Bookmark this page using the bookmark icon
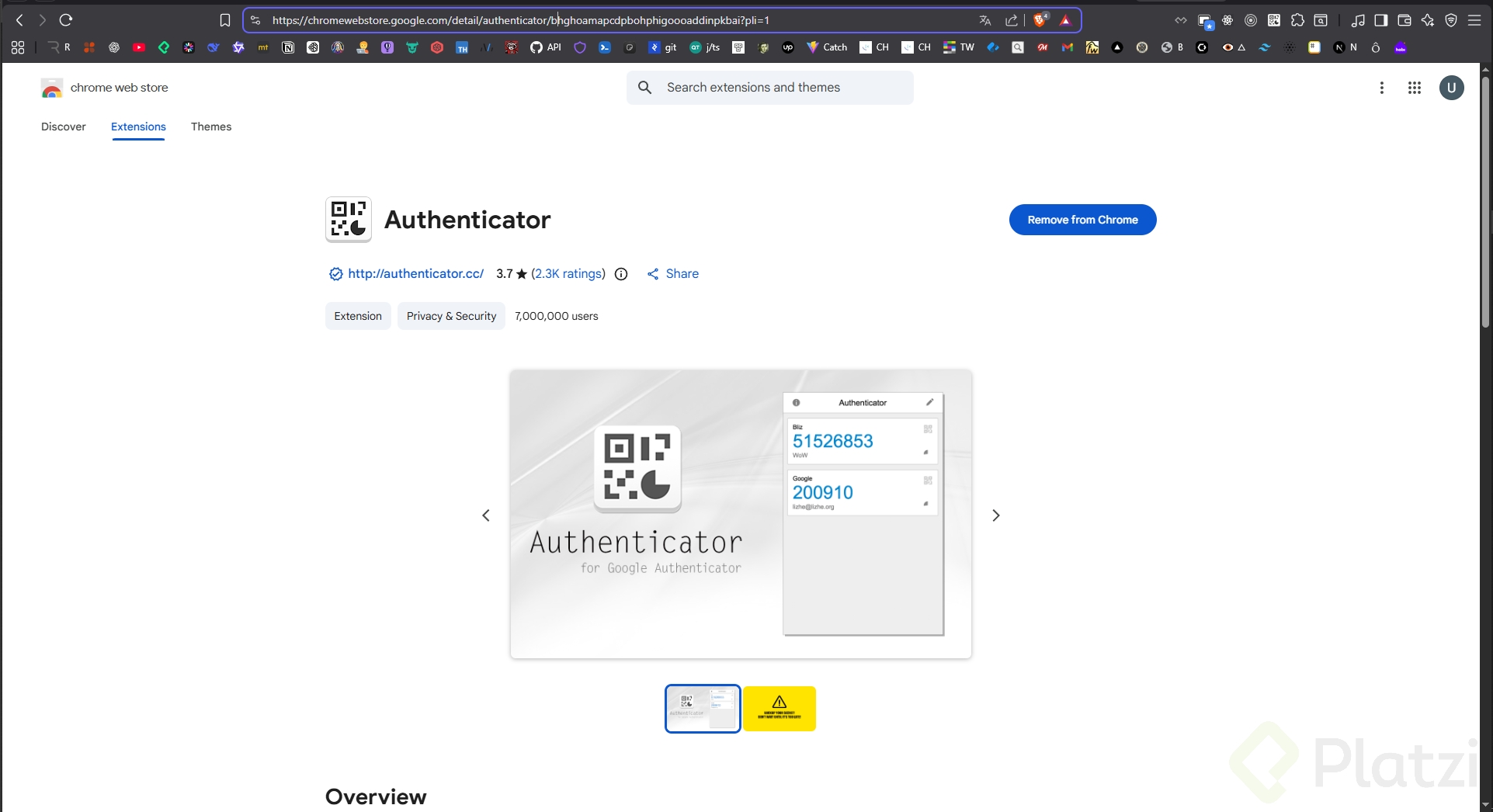This screenshot has width=1493, height=812. 225,20
